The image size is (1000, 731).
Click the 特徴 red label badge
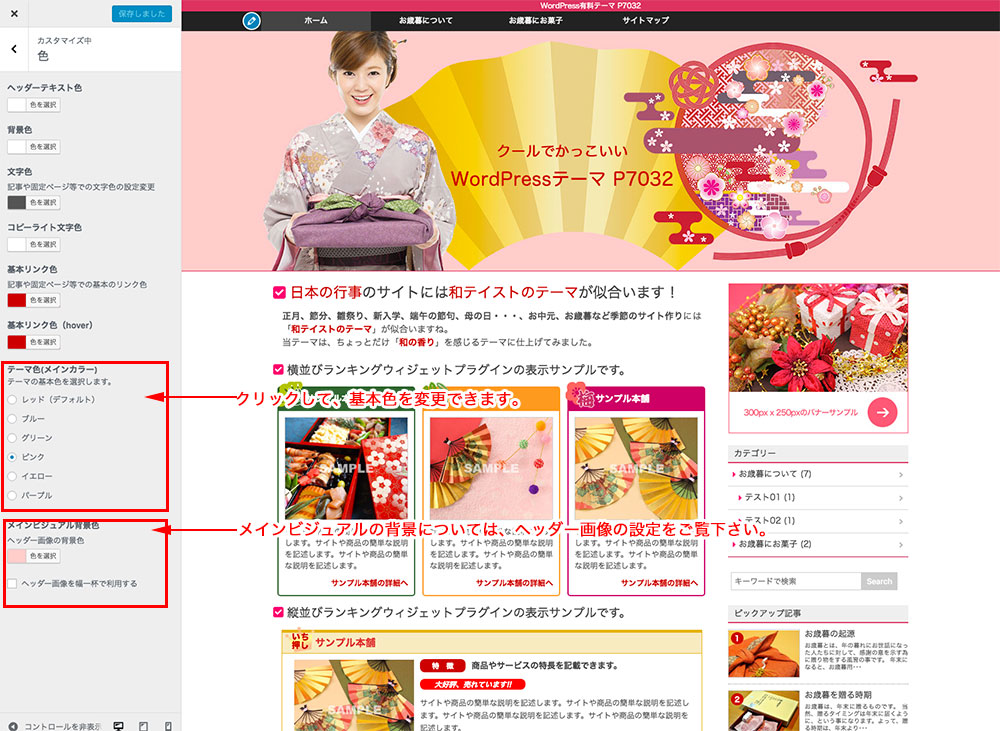tap(443, 665)
